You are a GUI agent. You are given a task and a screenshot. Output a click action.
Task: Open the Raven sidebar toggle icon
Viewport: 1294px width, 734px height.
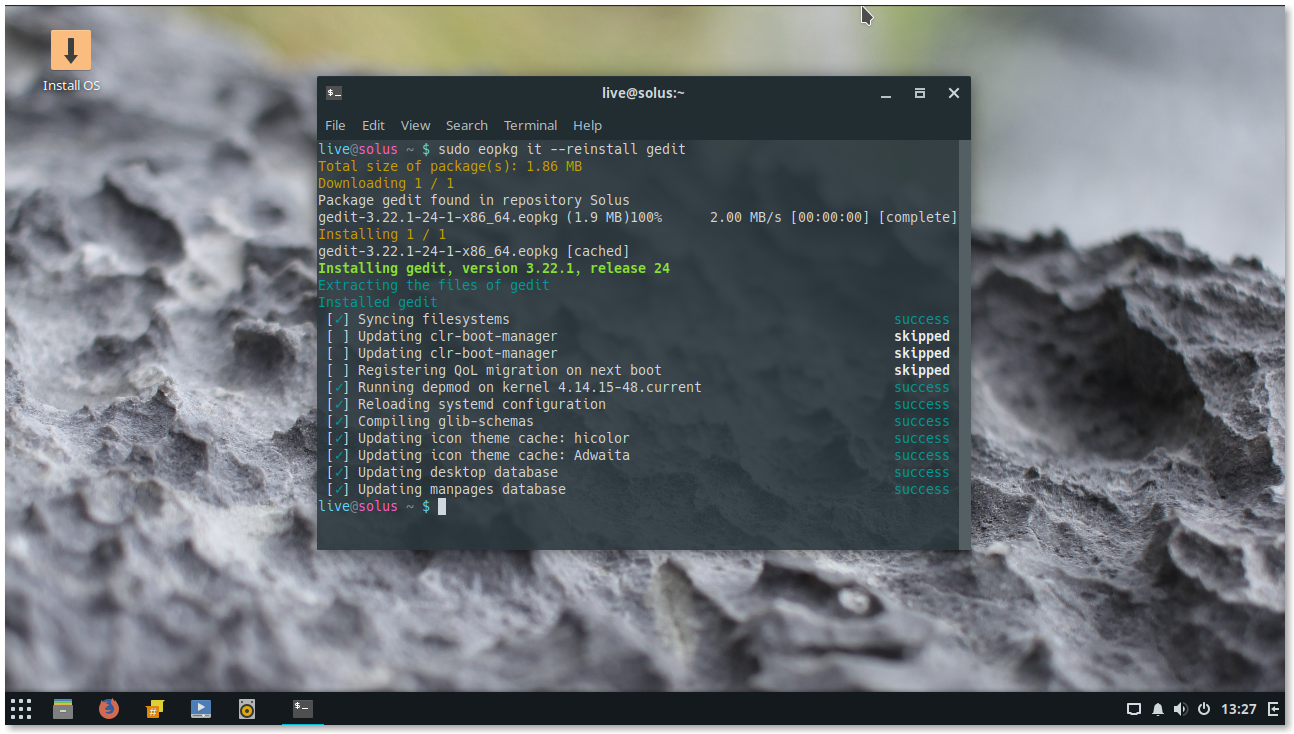1273,709
